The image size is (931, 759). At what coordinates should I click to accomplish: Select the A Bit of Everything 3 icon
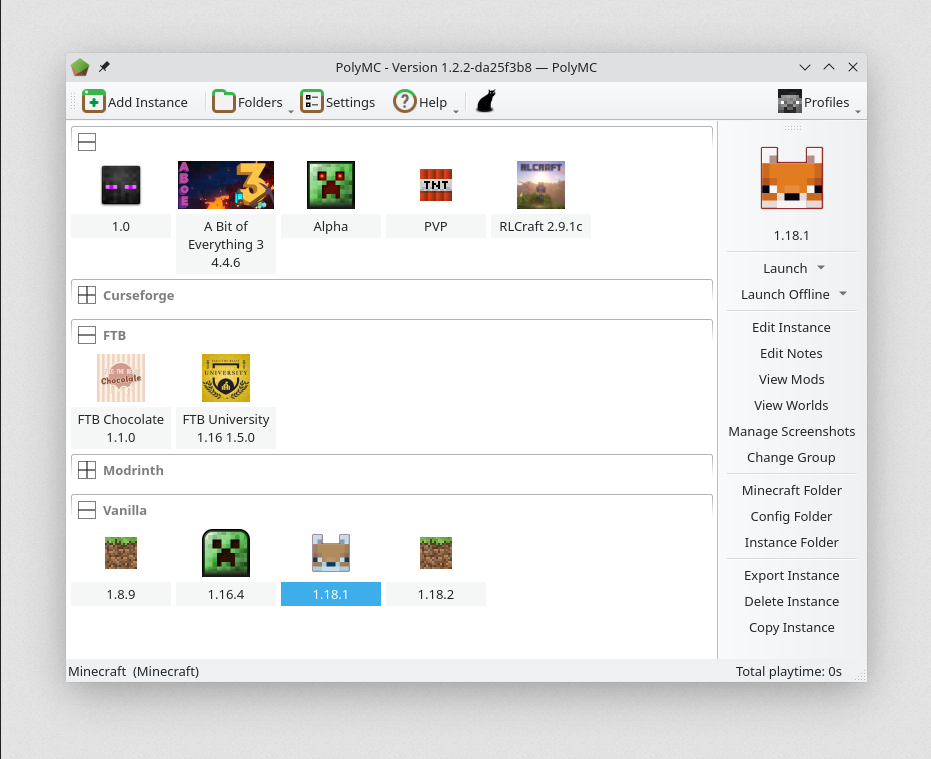point(226,185)
